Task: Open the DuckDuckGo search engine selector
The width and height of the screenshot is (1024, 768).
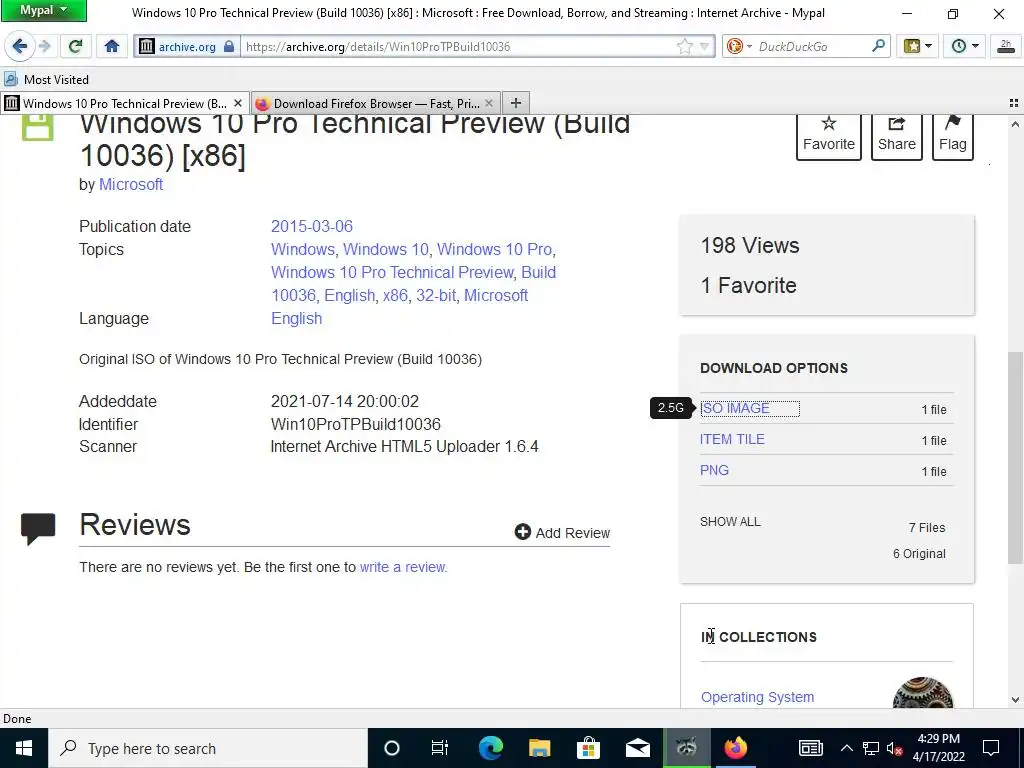Action: [x=739, y=46]
